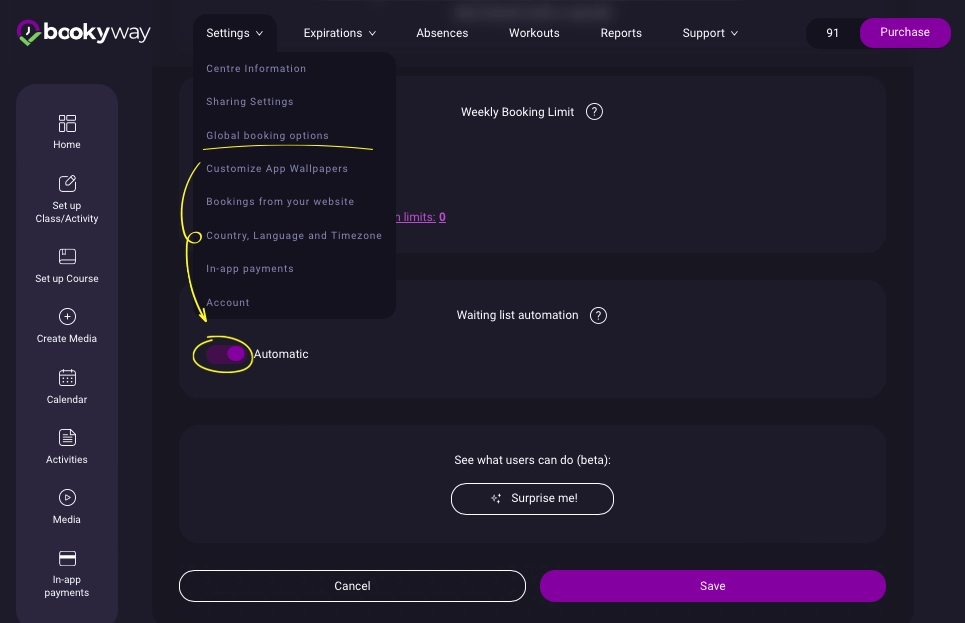Collapse the Settings dropdown menu

pos(234,33)
